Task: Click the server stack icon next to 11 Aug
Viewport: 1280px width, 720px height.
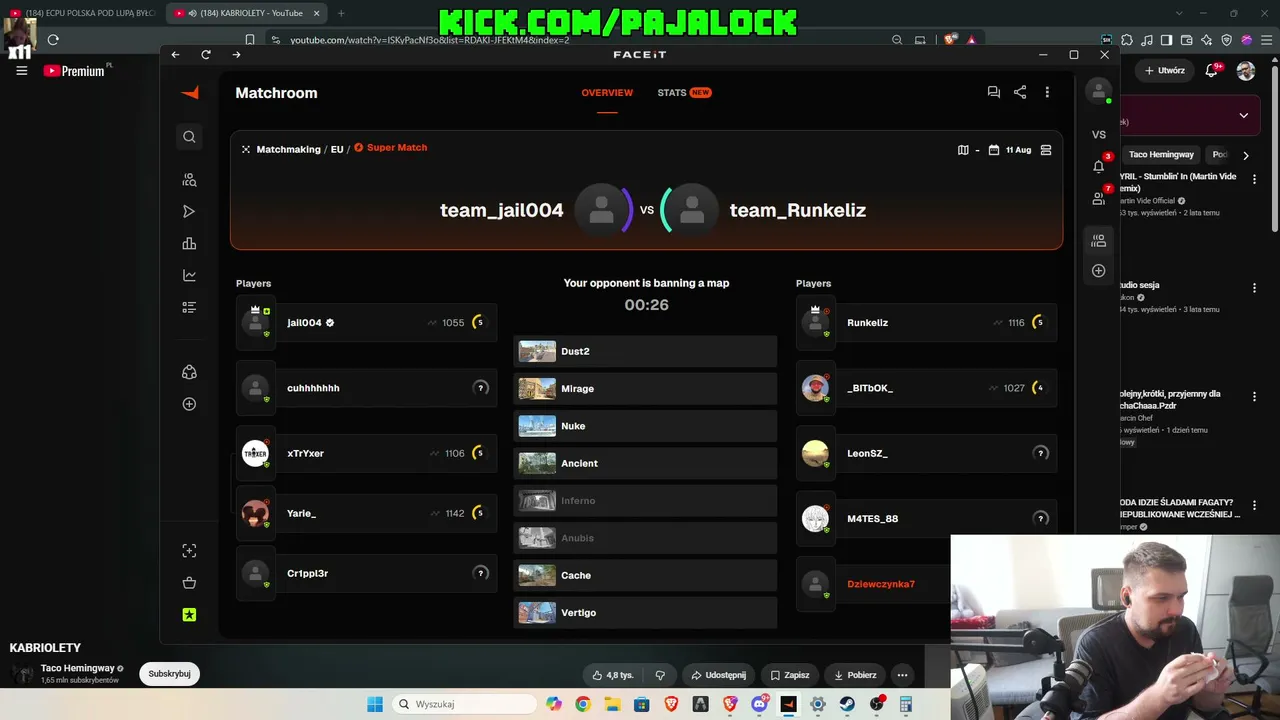Action: point(1046,150)
